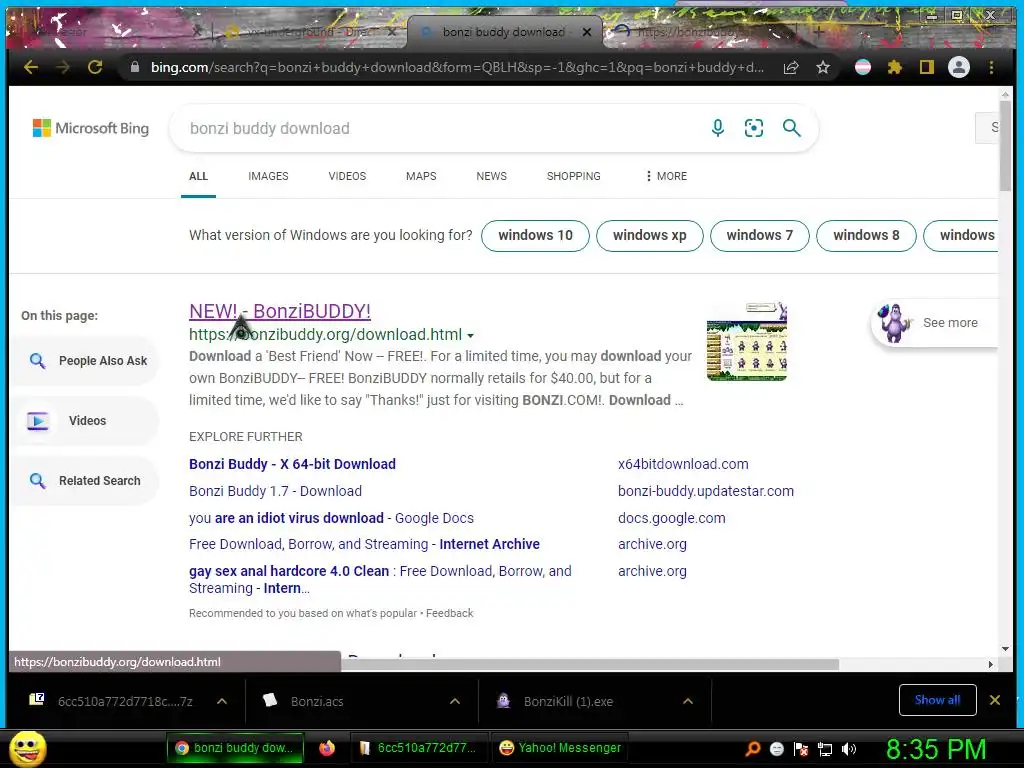Expand options for 6cc510a772d7718c 7z download

(x=222, y=701)
